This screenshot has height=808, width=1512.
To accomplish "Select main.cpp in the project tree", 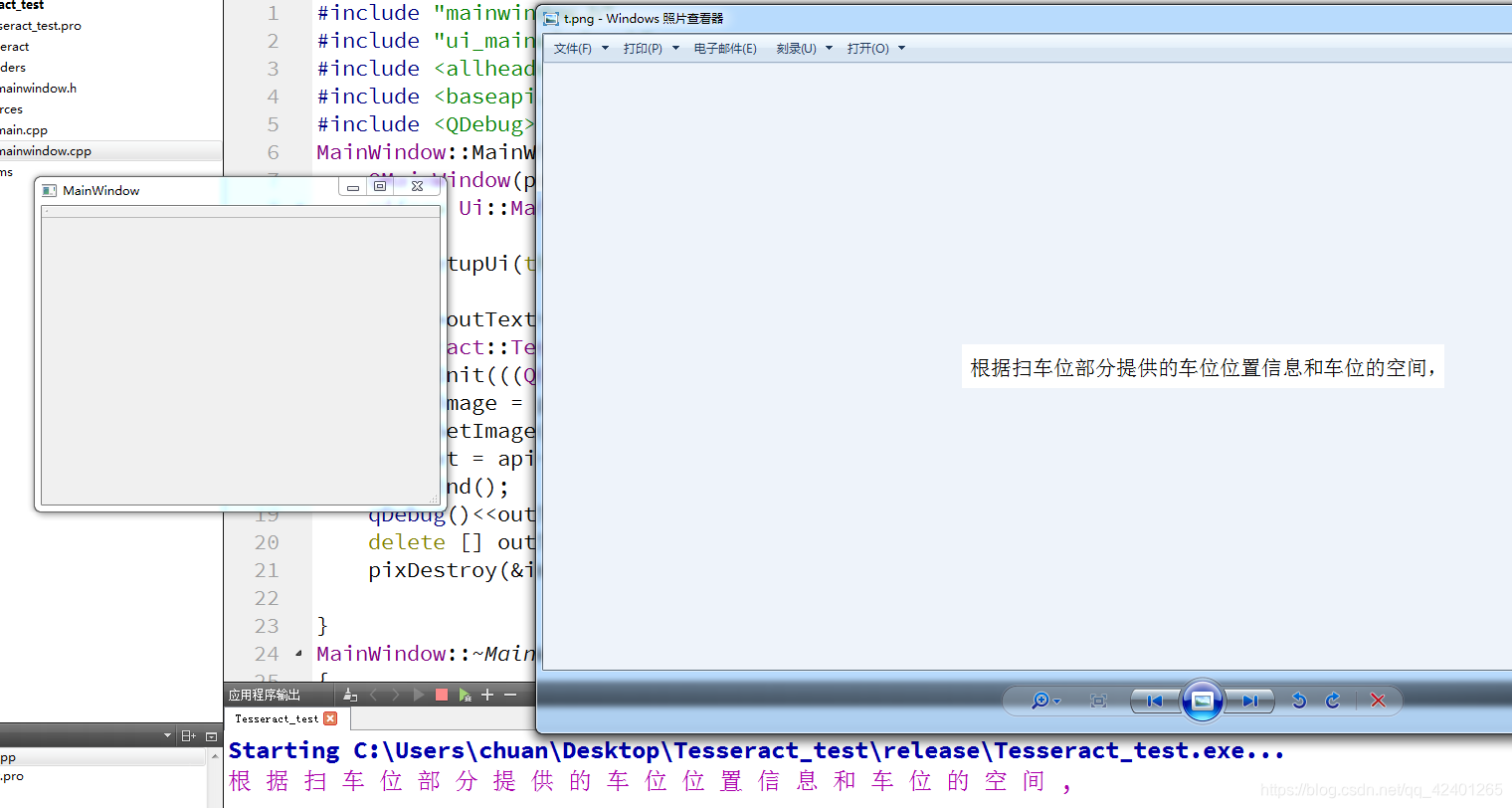I will click(x=24, y=130).
